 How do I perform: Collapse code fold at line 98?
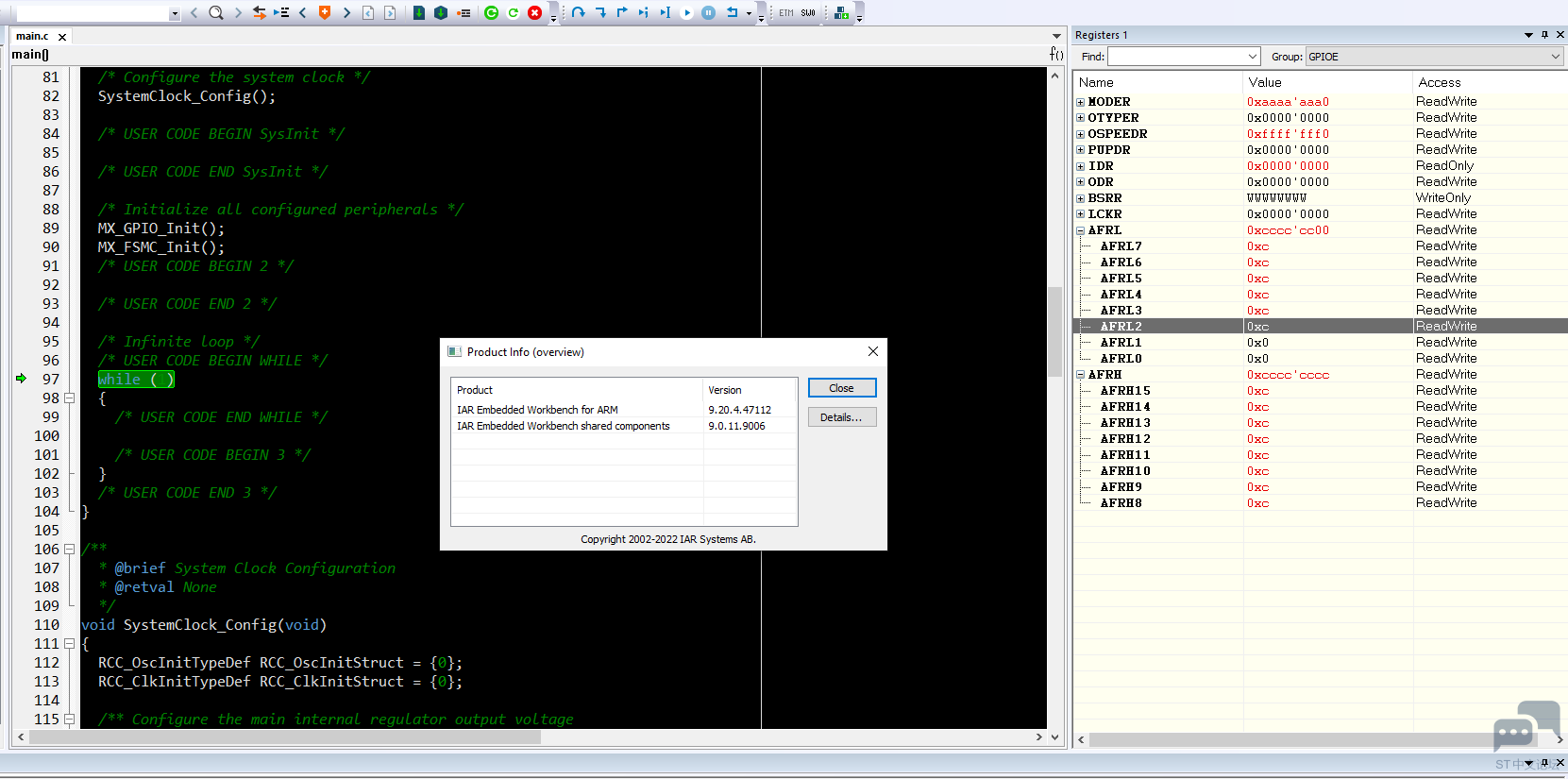[x=69, y=398]
